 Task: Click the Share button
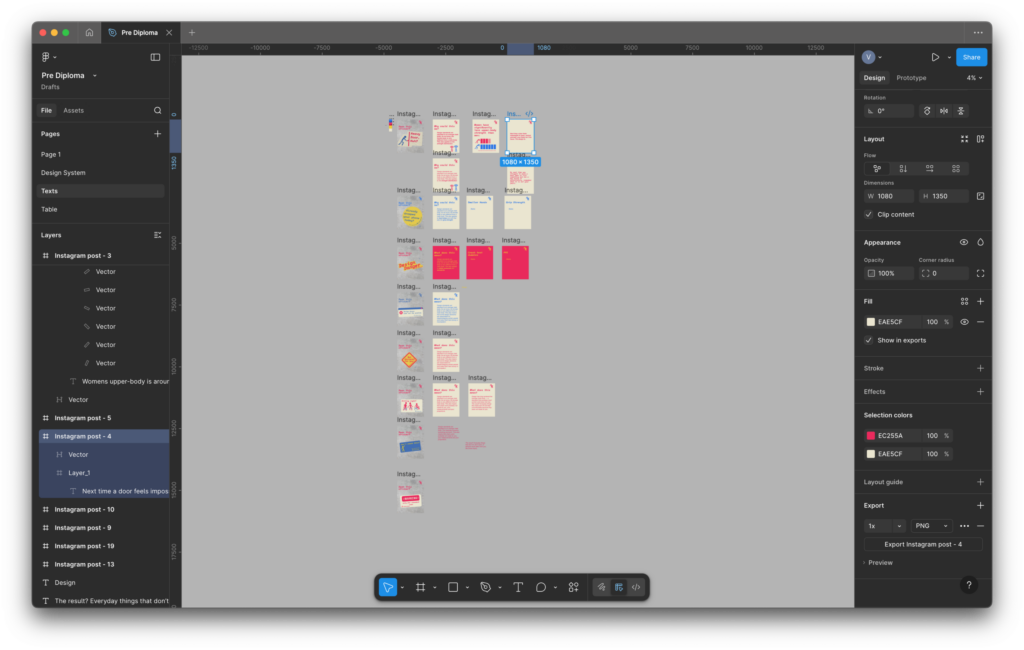[x=971, y=57]
